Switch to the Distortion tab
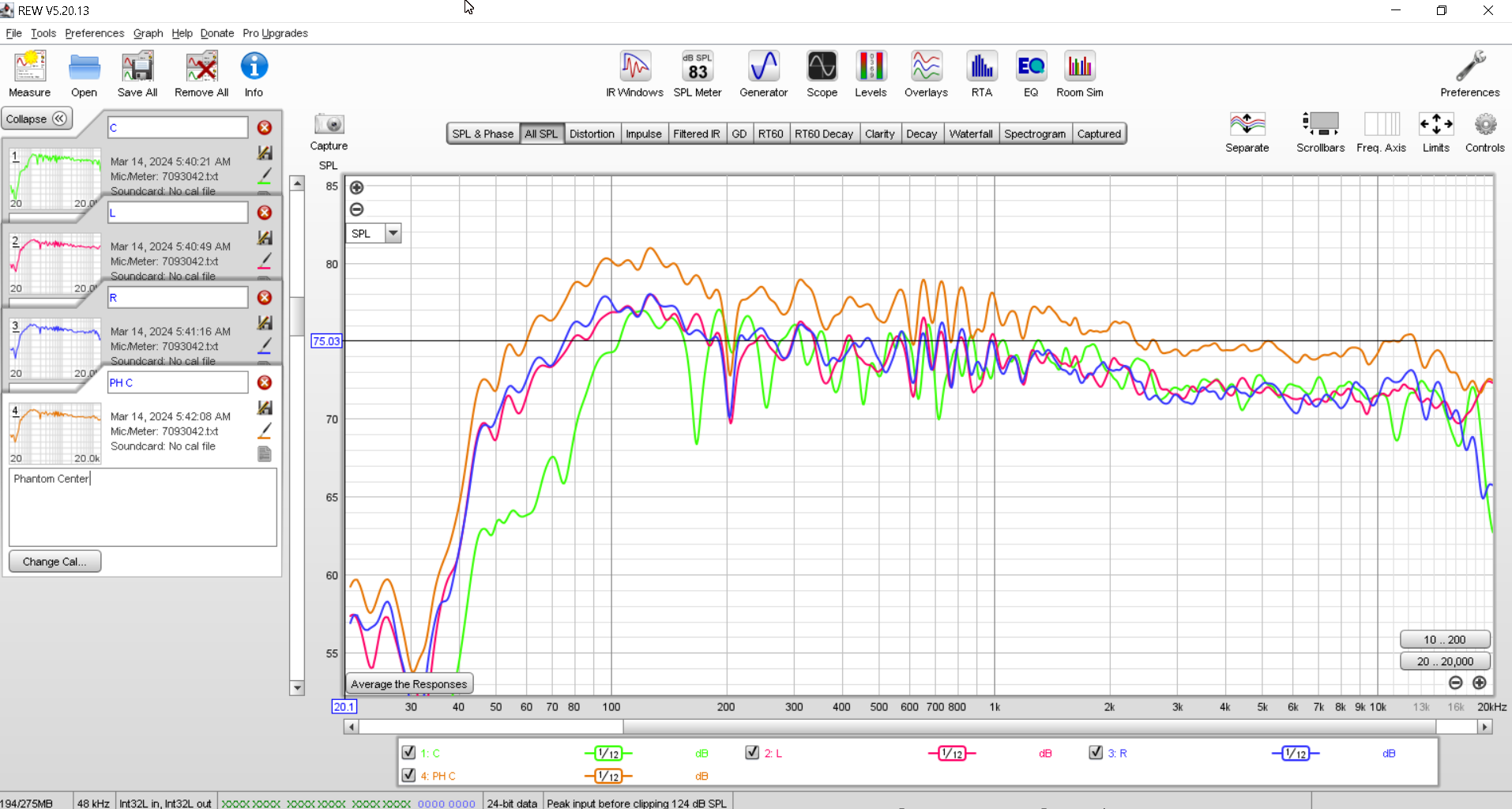 592,134
